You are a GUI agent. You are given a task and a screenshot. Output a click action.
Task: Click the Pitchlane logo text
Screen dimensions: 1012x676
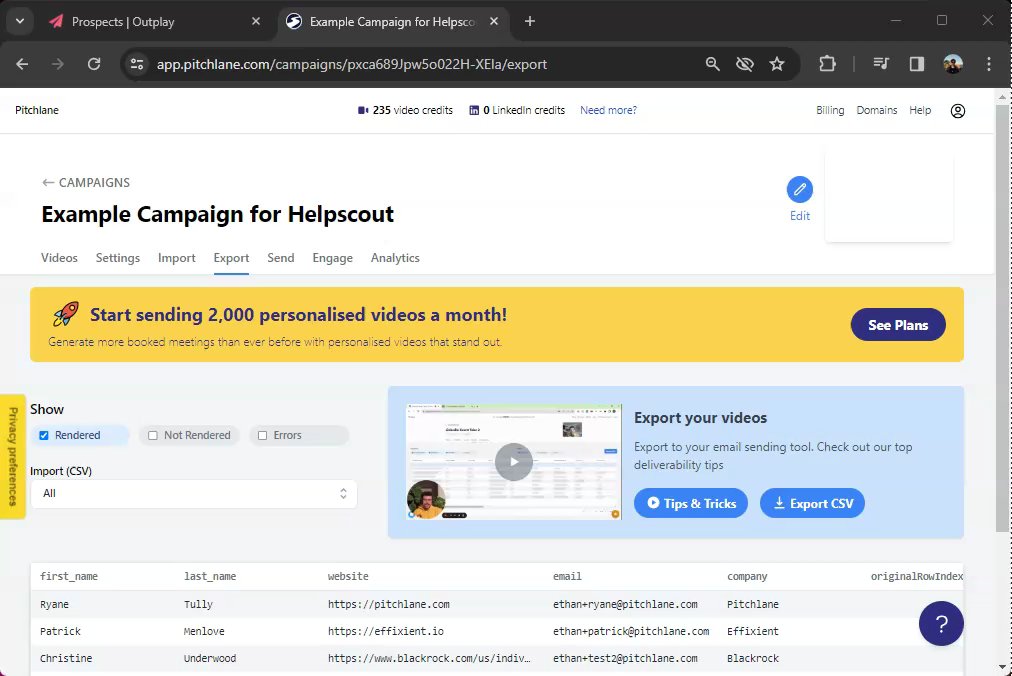point(37,110)
